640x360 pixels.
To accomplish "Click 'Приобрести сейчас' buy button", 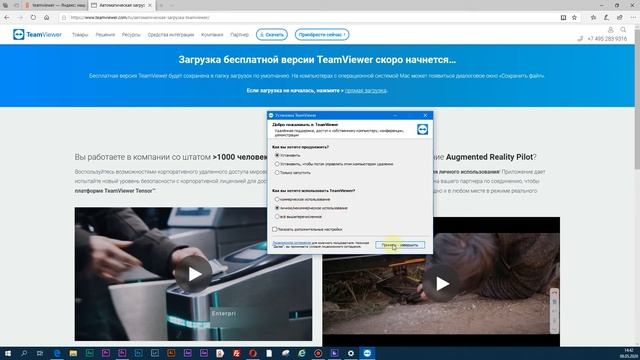I will 322,35.
